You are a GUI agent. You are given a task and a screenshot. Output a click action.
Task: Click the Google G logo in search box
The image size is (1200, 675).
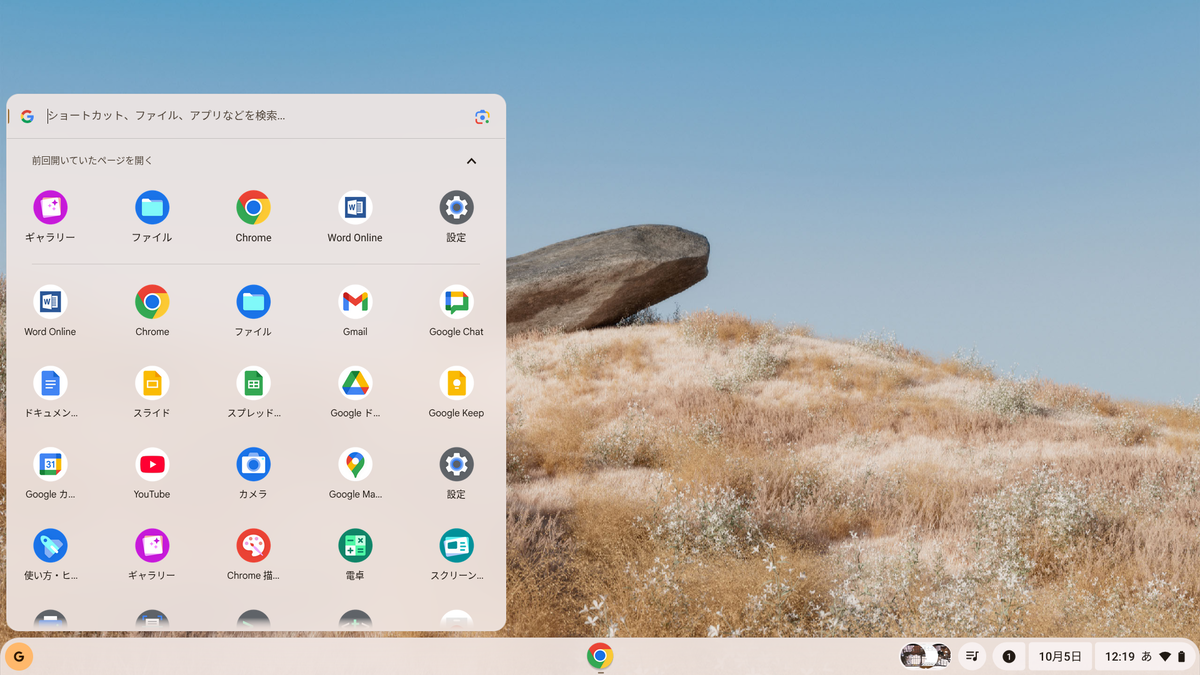(27, 116)
